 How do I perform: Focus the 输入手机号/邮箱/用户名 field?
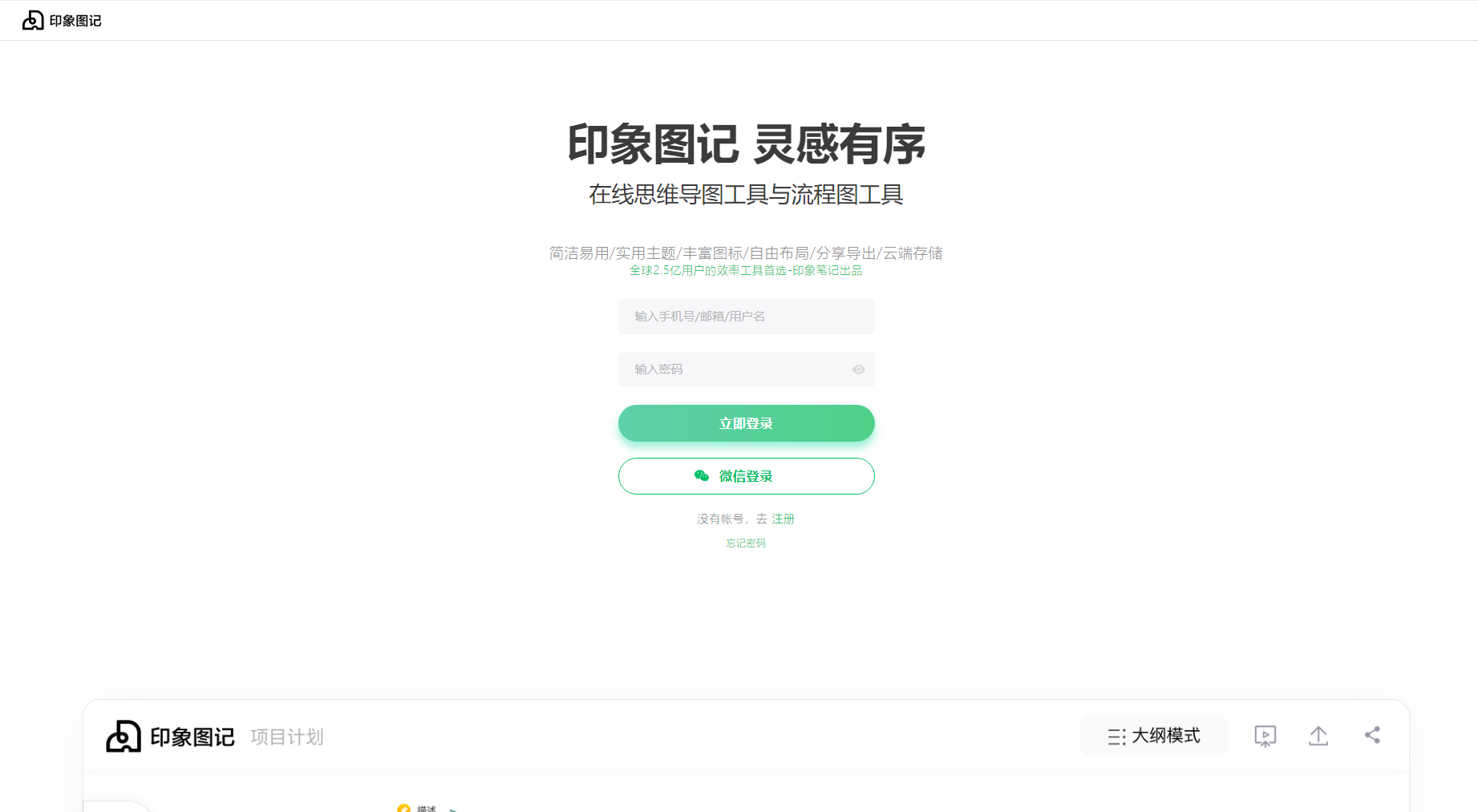[x=746, y=317]
